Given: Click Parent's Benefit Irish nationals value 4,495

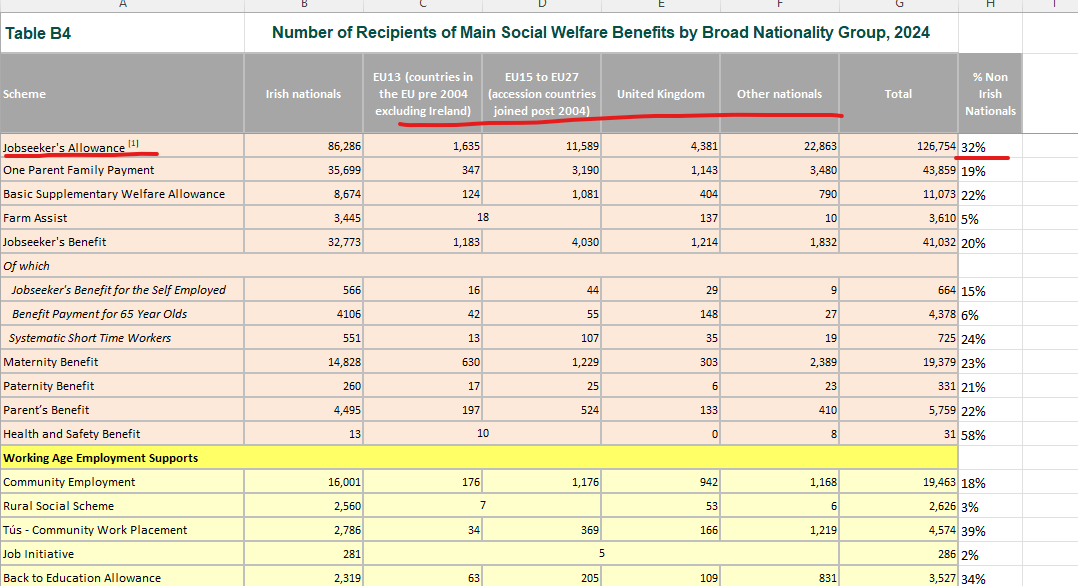Looking at the screenshot, I should (x=303, y=410).
